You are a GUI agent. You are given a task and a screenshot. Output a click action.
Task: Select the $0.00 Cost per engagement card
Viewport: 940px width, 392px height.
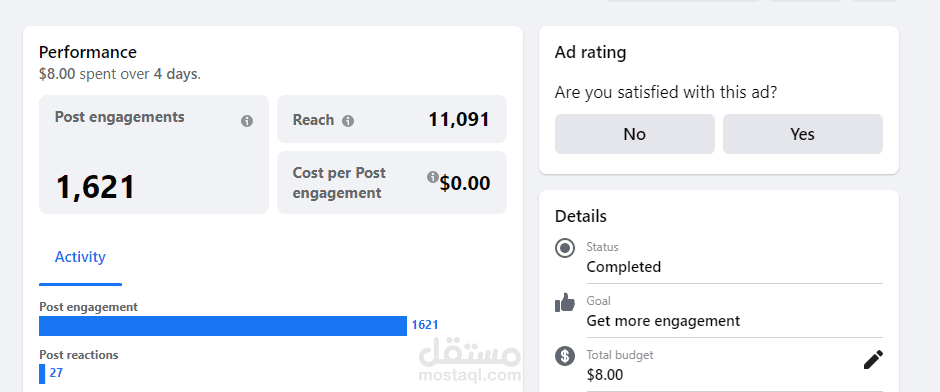pyautogui.click(x=391, y=182)
